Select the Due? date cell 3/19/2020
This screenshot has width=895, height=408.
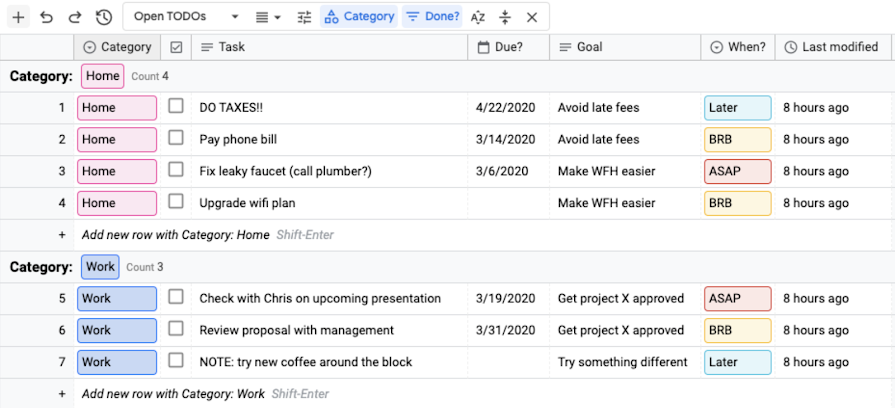[505, 298]
